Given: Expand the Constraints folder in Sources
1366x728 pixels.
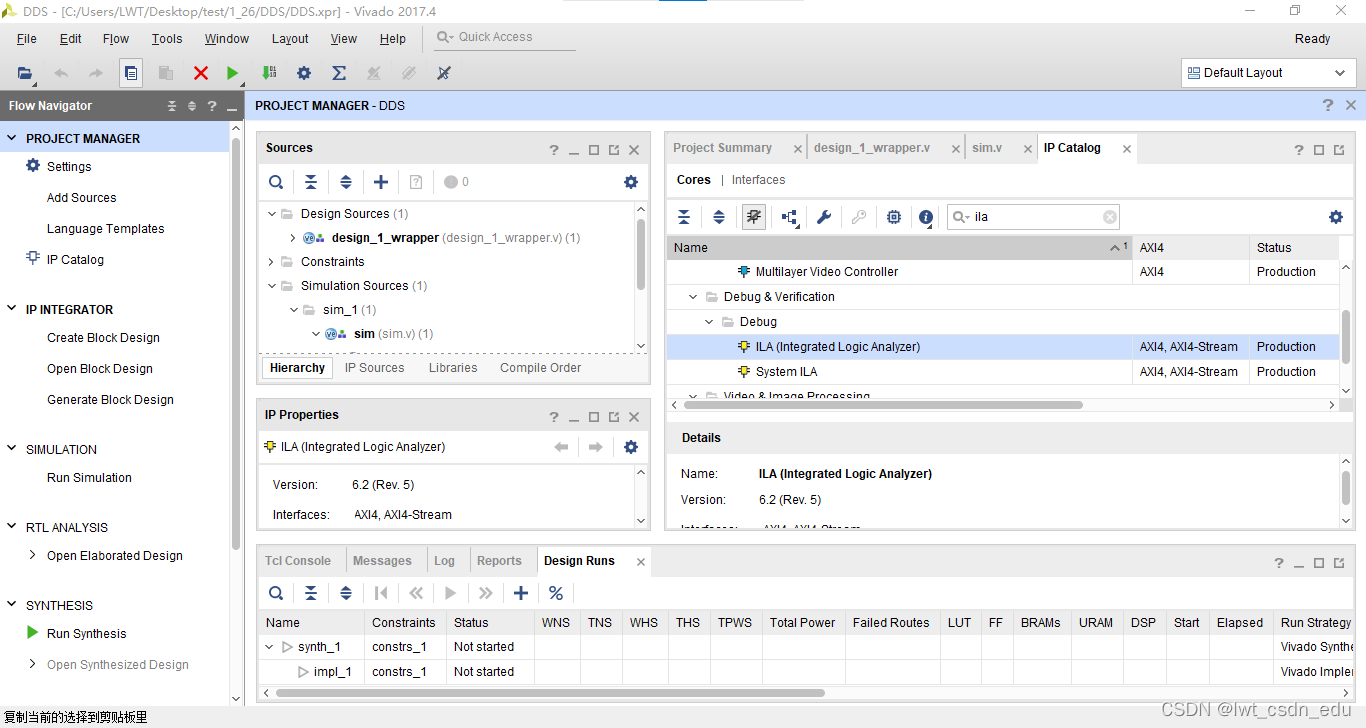Looking at the screenshot, I should click(271, 262).
